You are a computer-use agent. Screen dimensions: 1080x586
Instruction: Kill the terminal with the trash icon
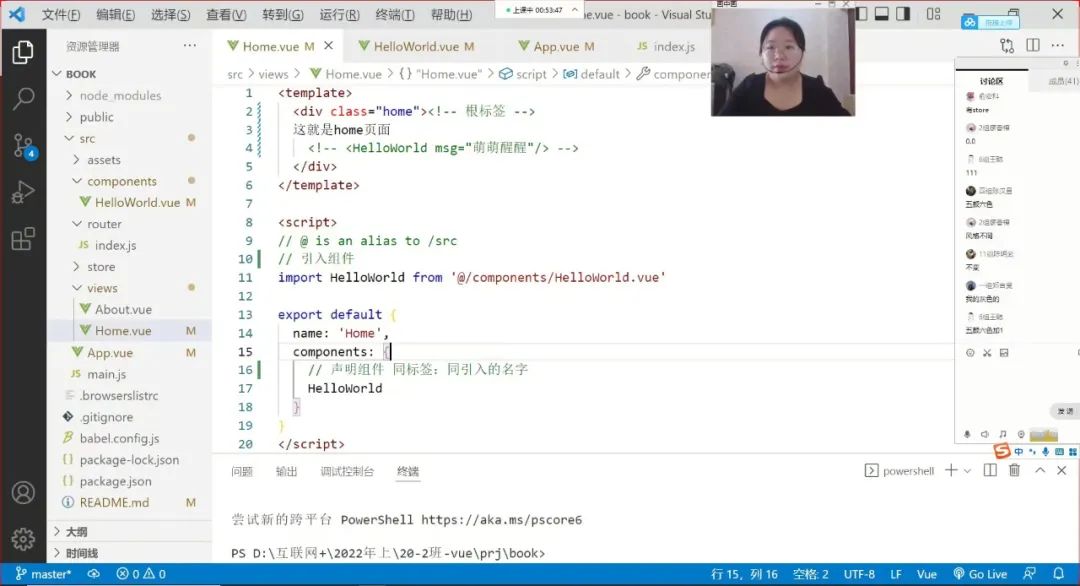pyautogui.click(x=1015, y=470)
